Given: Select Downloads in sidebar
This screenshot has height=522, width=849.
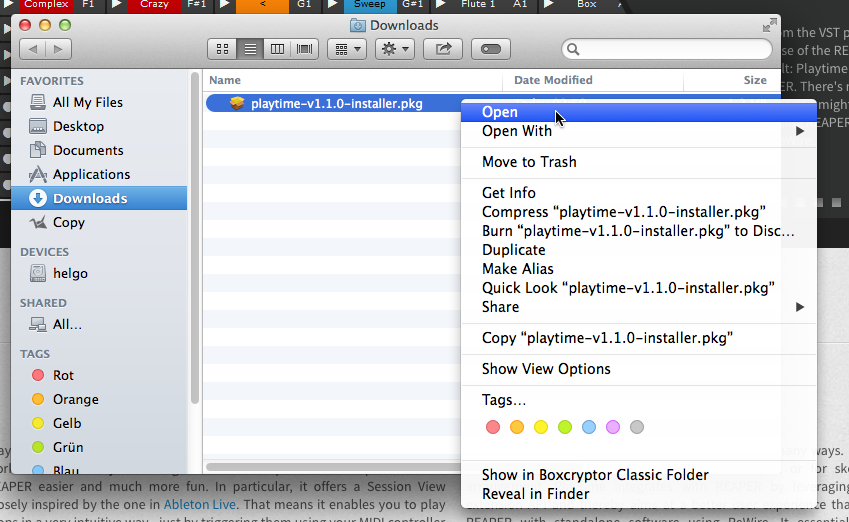Looking at the screenshot, I should (x=99, y=198).
